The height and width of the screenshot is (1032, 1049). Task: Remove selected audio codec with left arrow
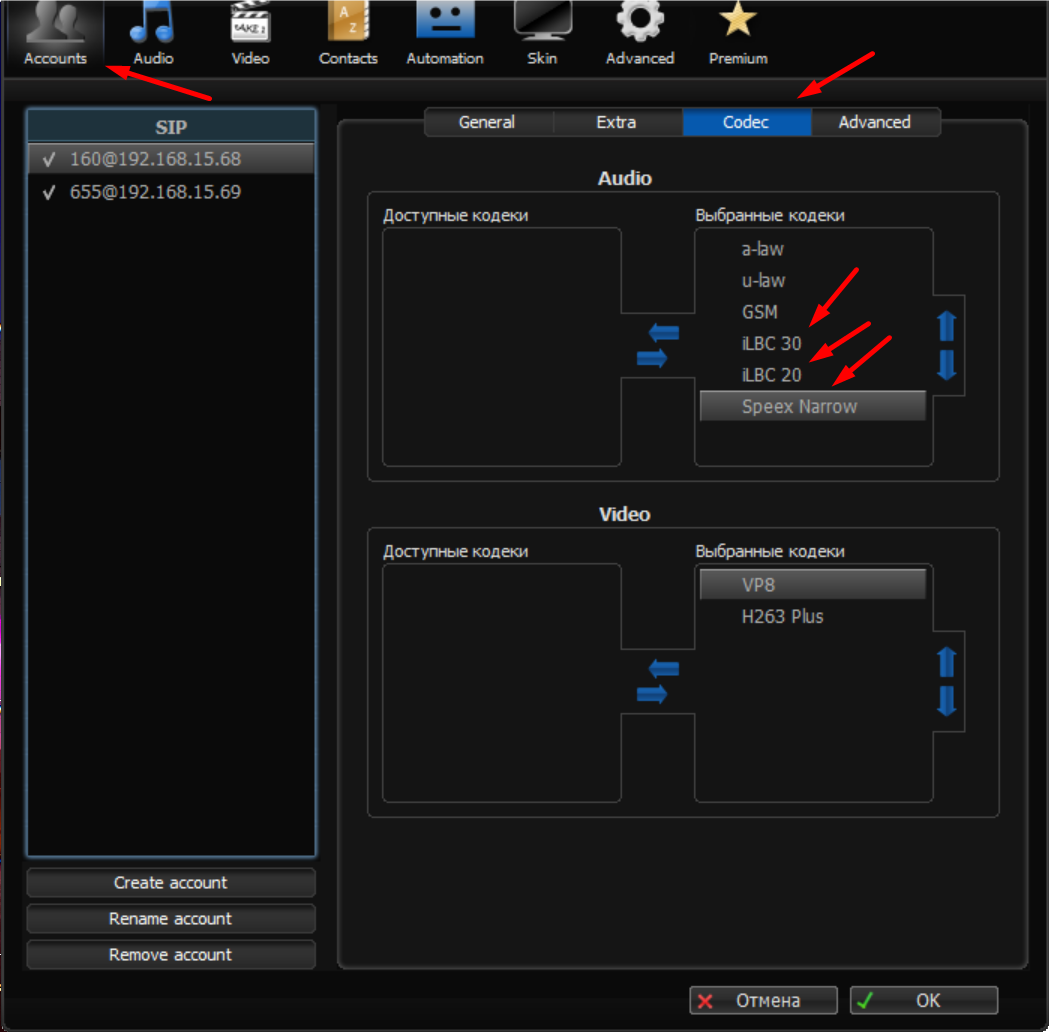point(664,332)
